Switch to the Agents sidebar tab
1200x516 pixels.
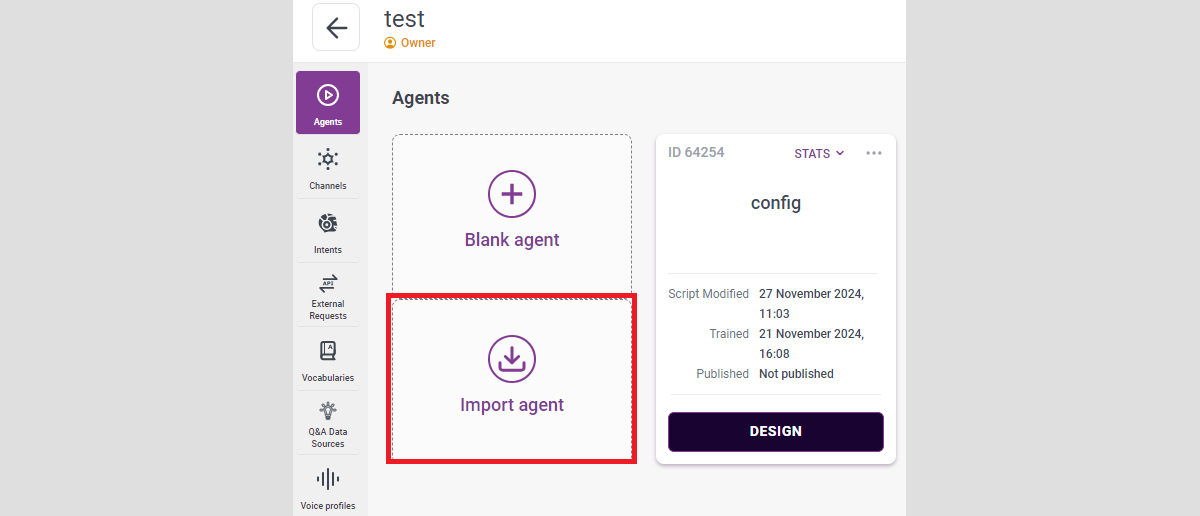327,102
